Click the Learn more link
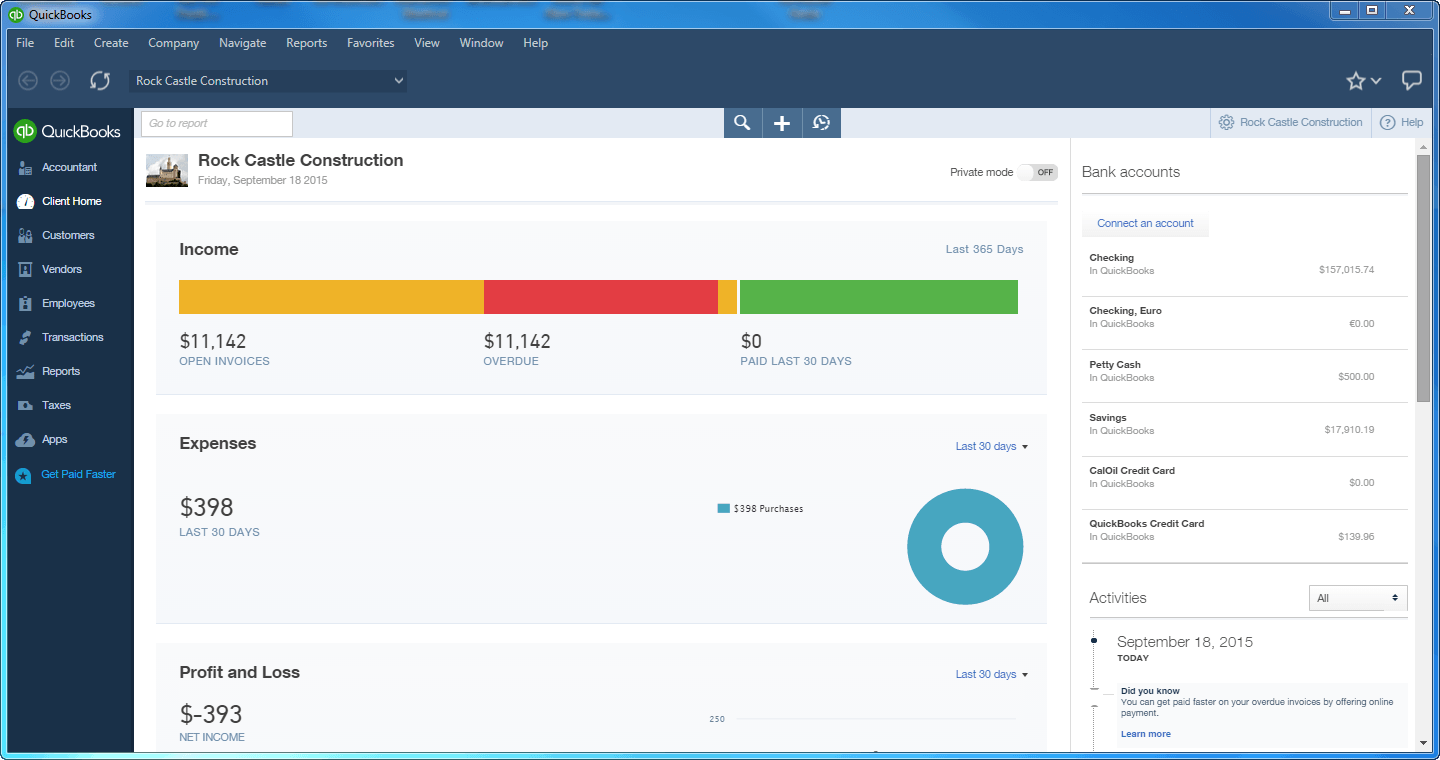This screenshot has height=760, width=1440. coord(1145,734)
